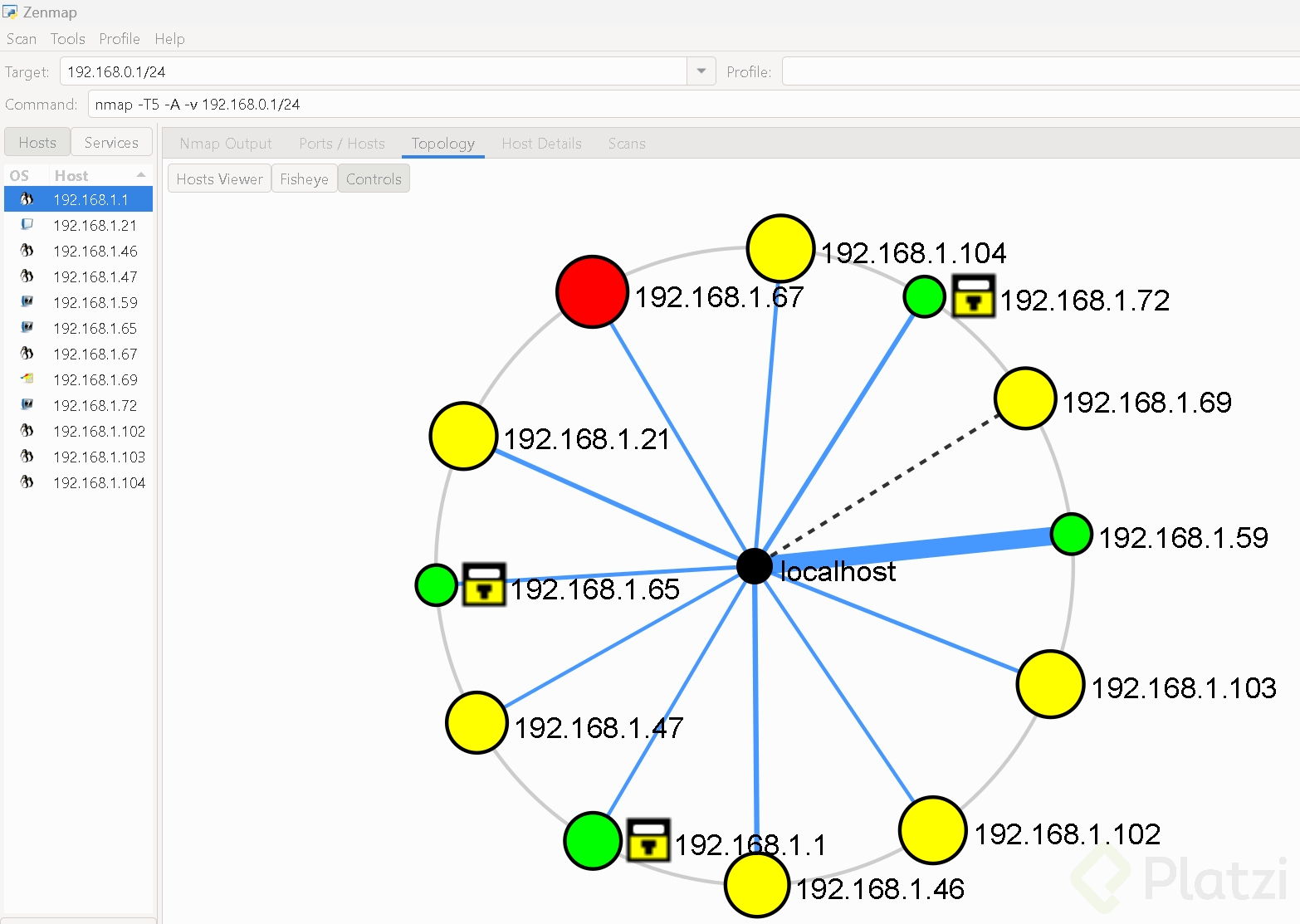Click the OS icon for host 192.168.1.69
This screenshot has height=924, width=1300.
pos(27,379)
